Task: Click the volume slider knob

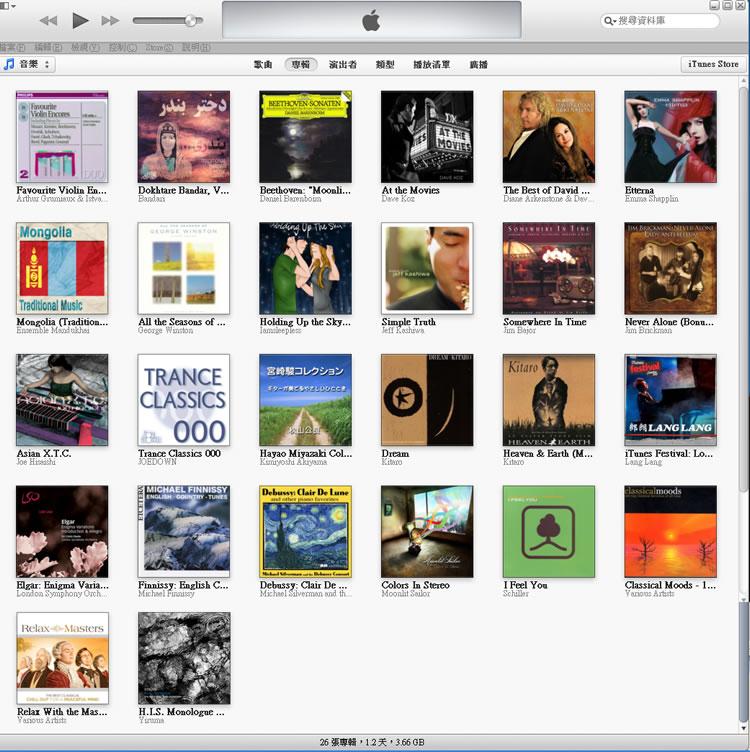Action: [x=190, y=21]
